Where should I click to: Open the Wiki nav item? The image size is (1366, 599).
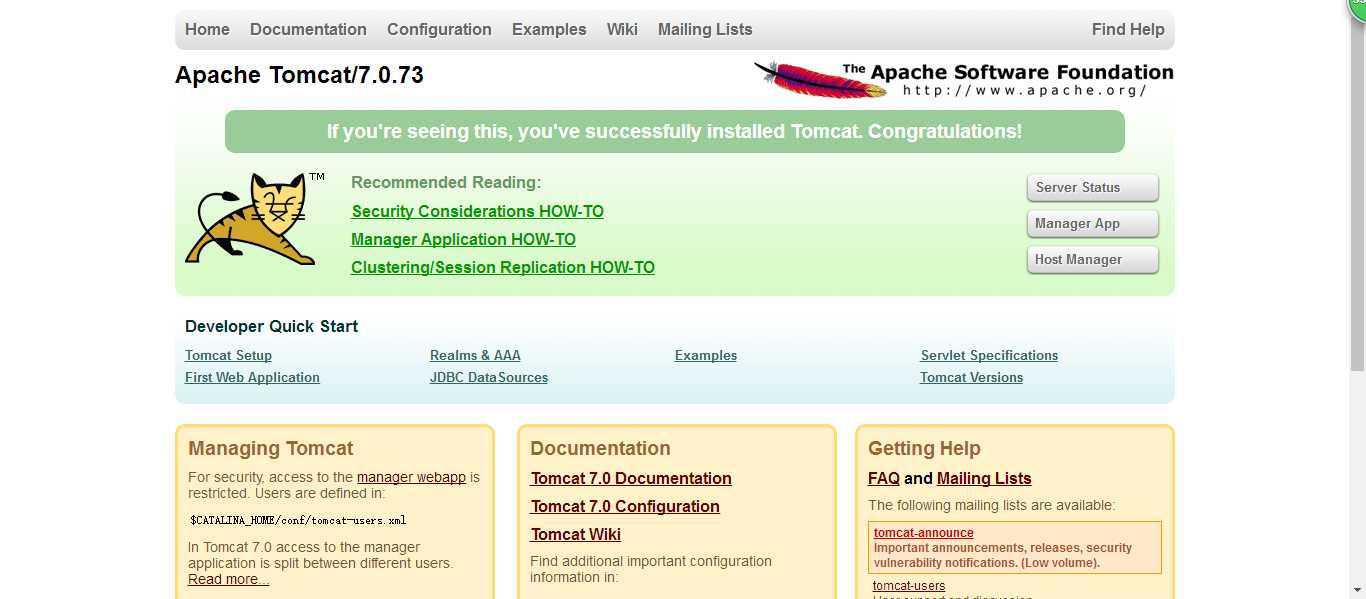pos(622,29)
